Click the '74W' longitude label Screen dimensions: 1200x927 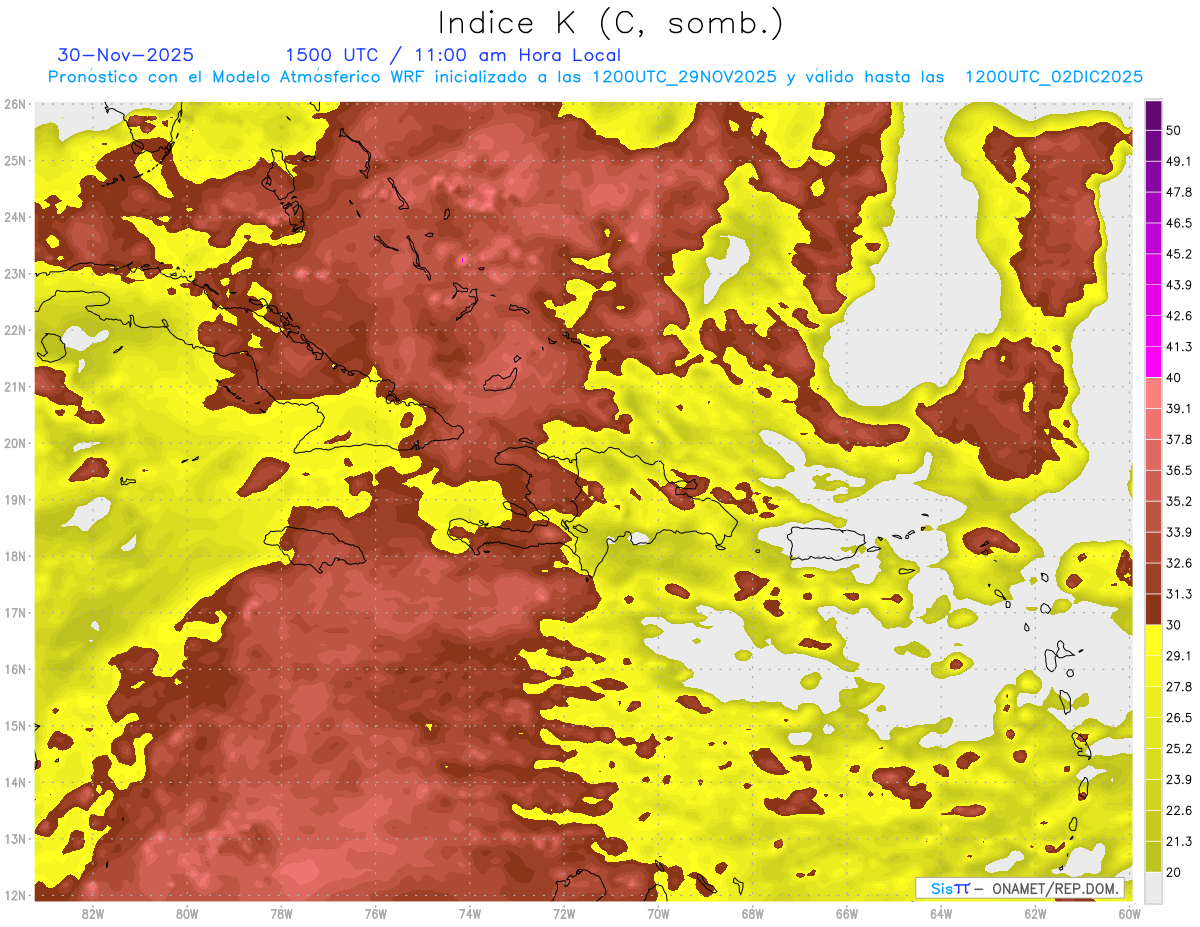[470, 914]
